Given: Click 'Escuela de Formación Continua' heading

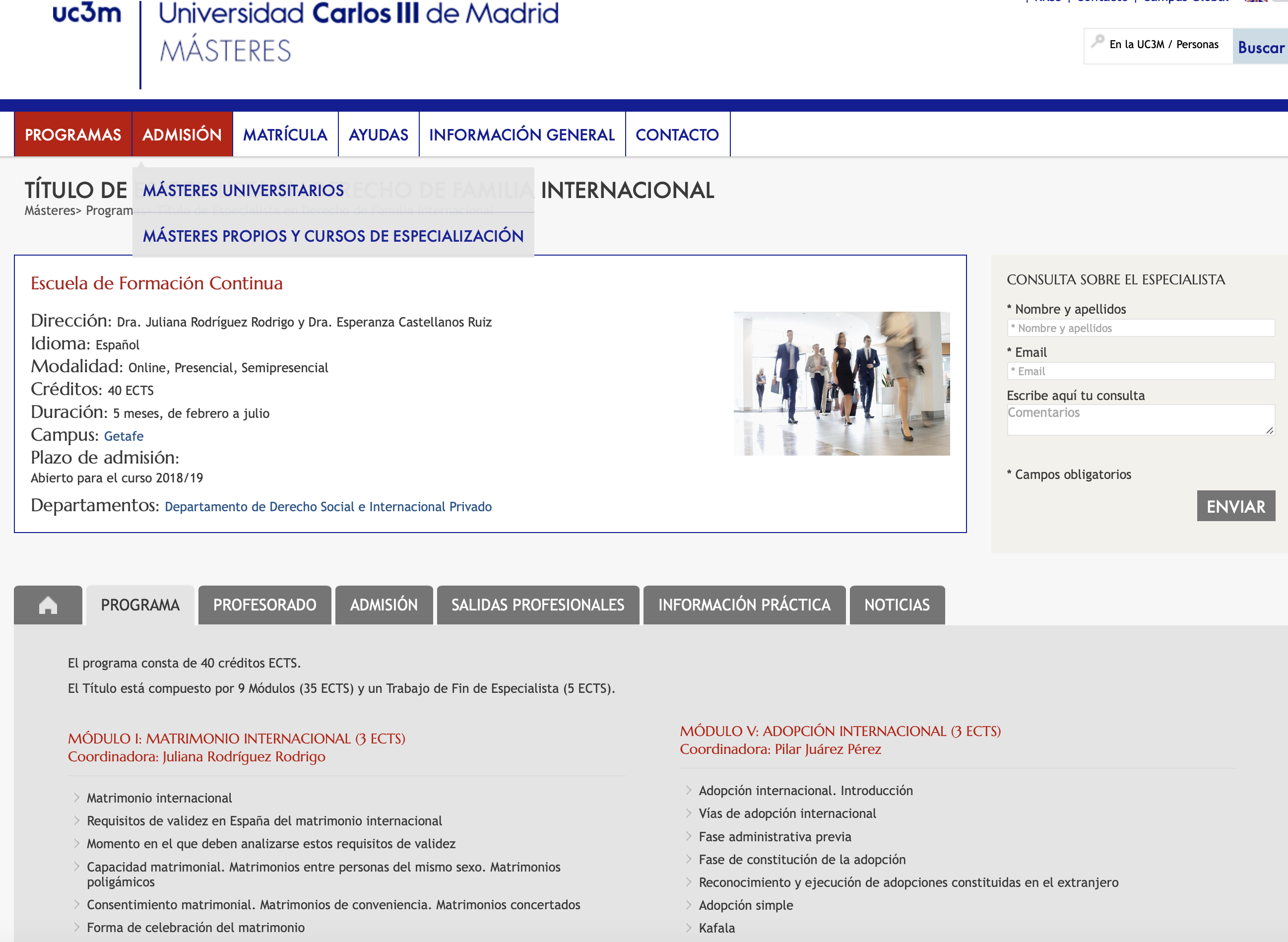Looking at the screenshot, I should coord(157,283).
